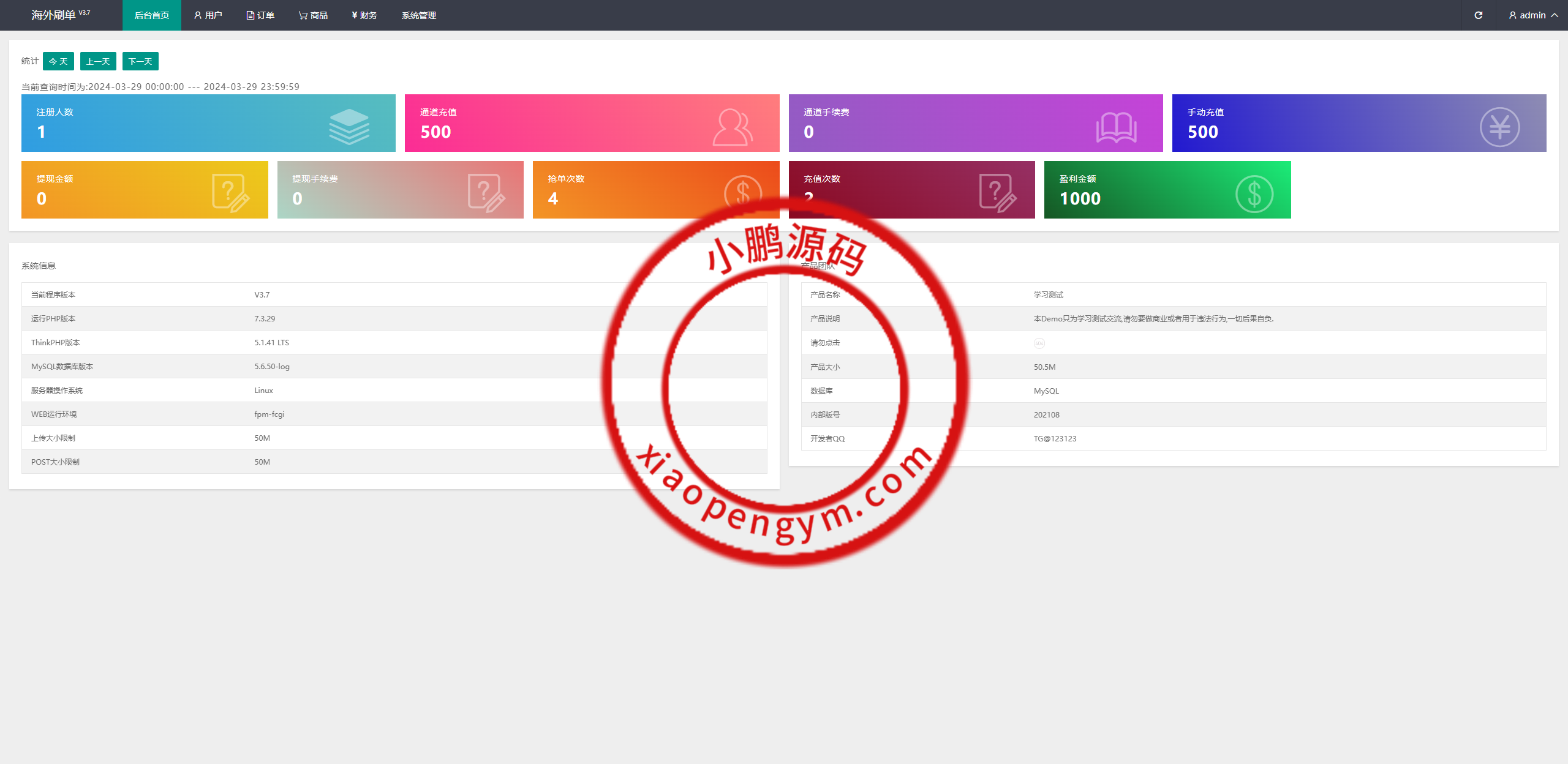Click the 404 circle in 请勿点击 row
The width and height of the screenshot is (1568, 764).
(1039, 343)
